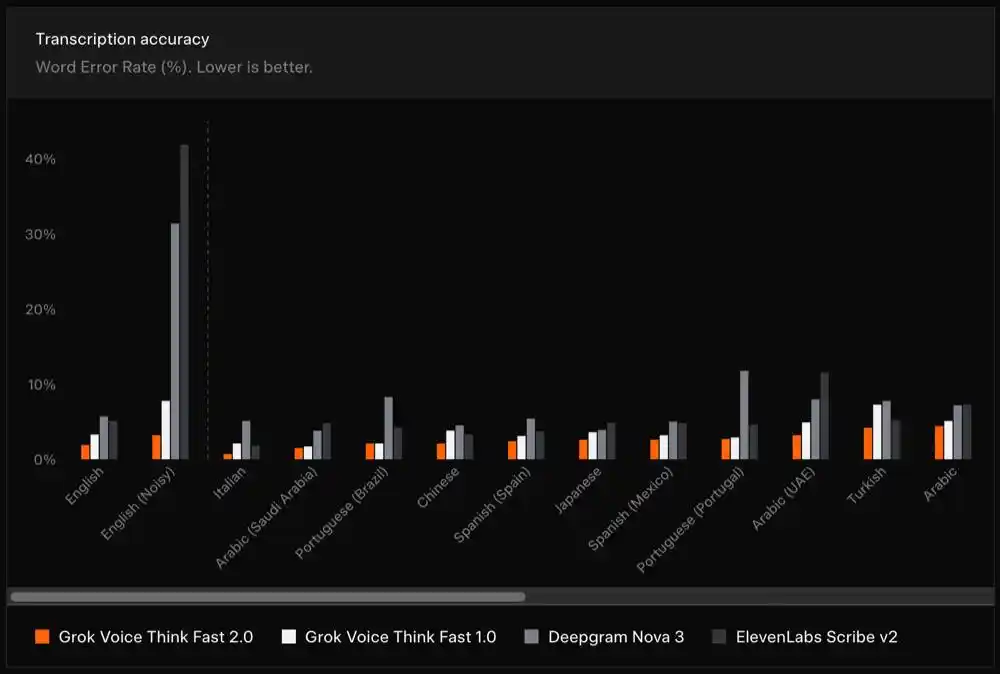Click the Deepgram Nova 3 bar for English (Noisy)
Screen dimensions: 1000x674
tap(175, 341)
